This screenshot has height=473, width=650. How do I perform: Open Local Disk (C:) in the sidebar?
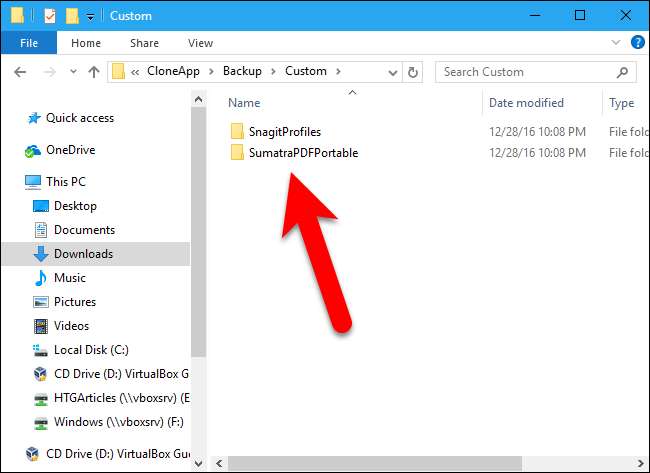(91, 350)
